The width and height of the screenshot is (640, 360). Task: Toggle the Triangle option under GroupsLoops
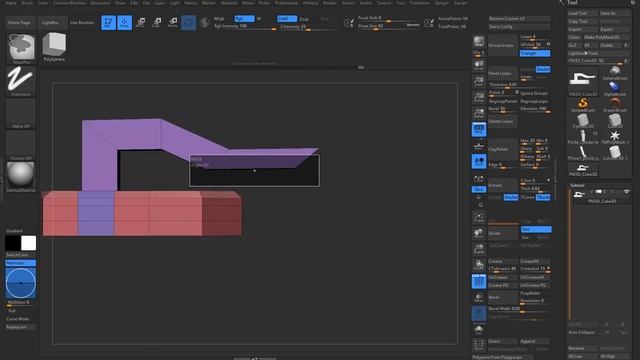click(x=535, y=53)
